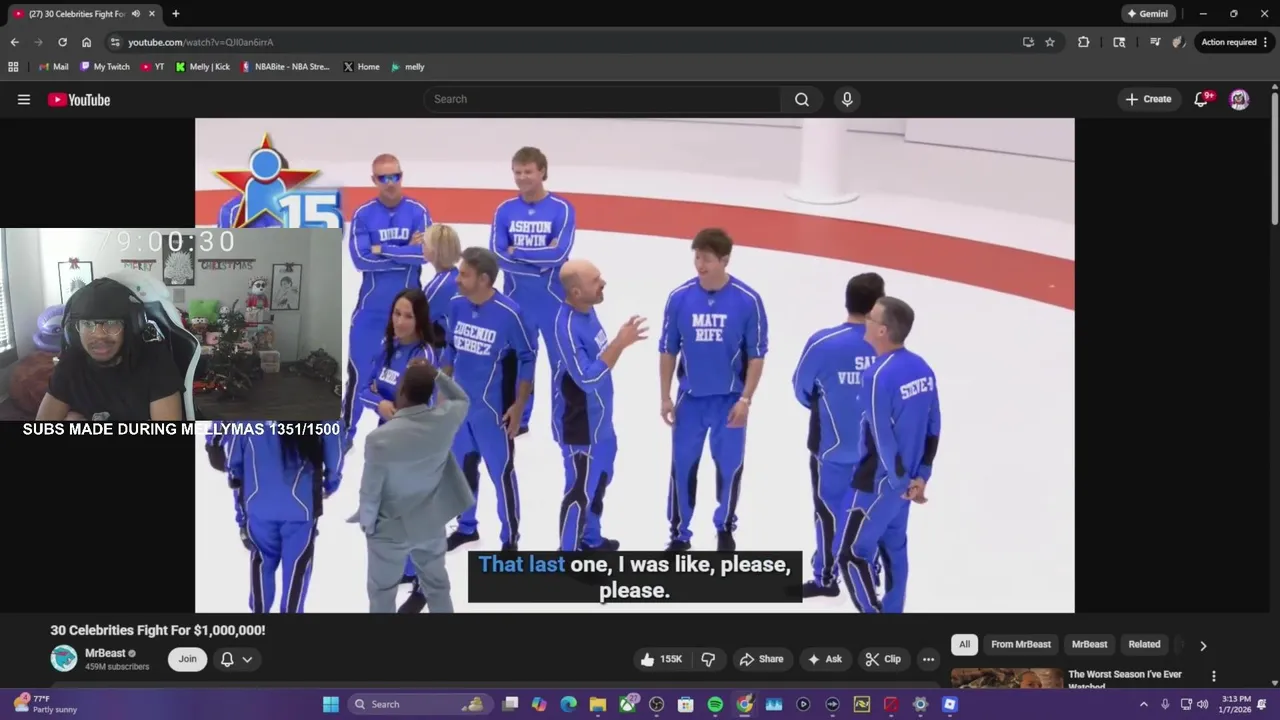Screen dimensions: 1280x720
Task: Open the Google Lens search icon in toolbar
Action: [1119, 42]
